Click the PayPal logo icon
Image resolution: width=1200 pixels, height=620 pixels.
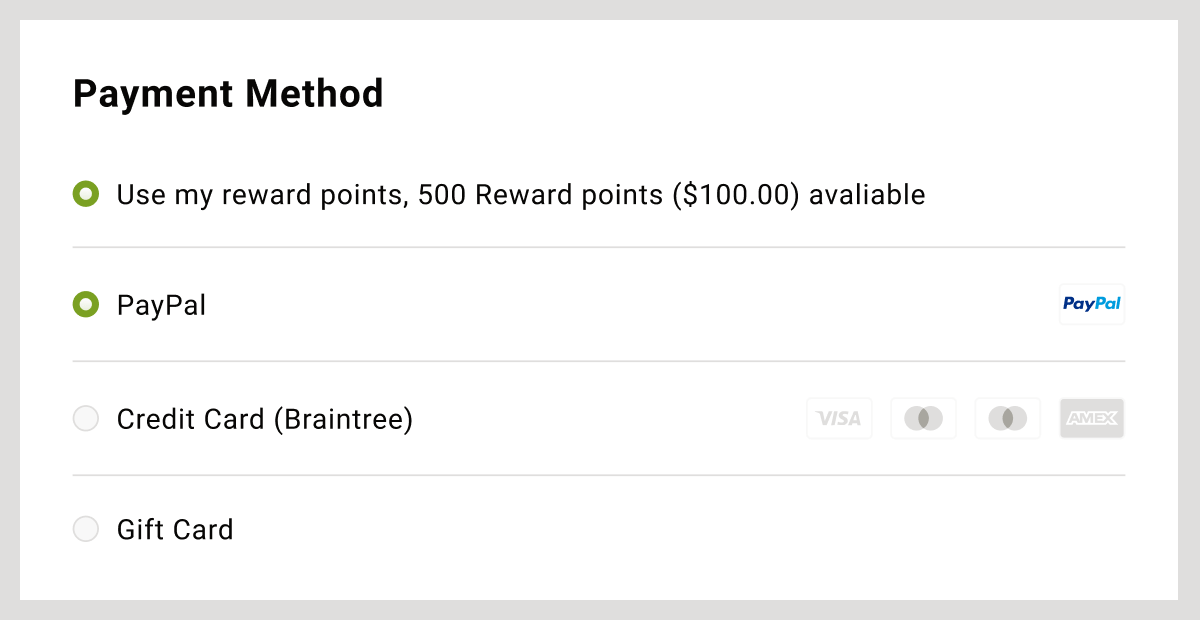(1092, 304)
